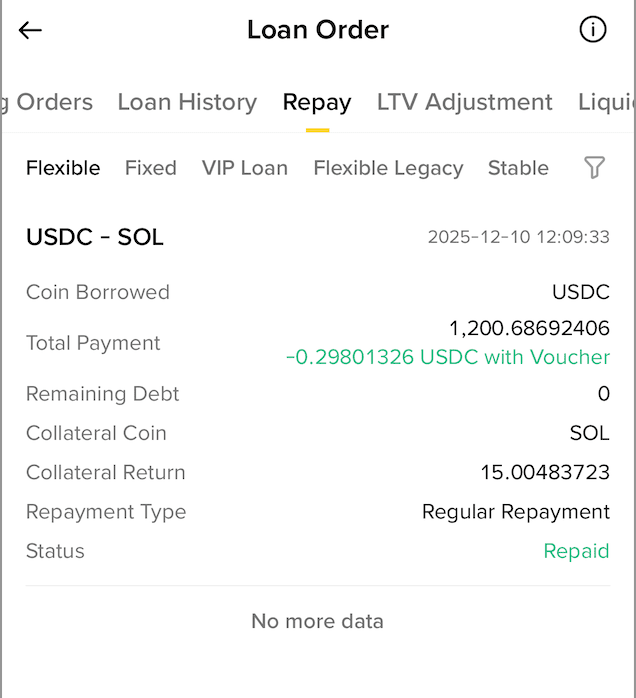The image size is (636, 698).
Task: Switch to VIP Loan filter
Action: point(245,168)
